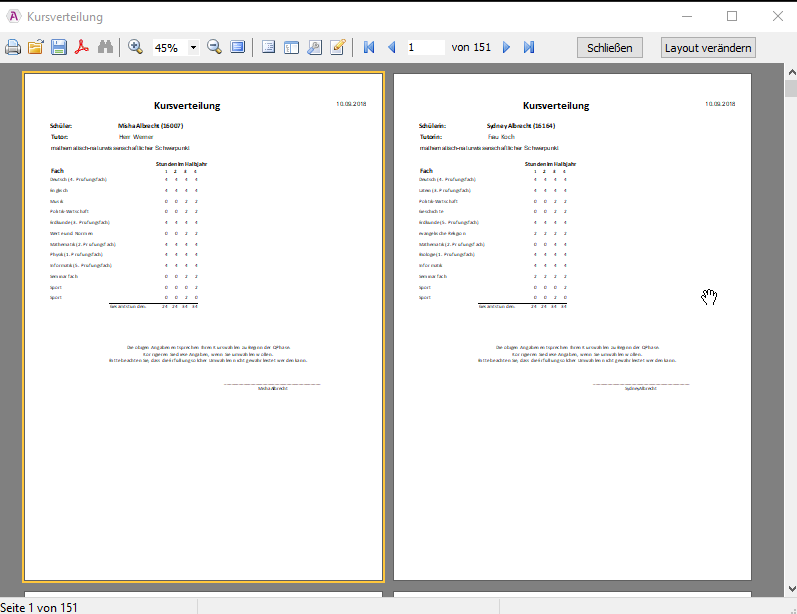Click the vertical scrollbar up arrow
The image size is (797, 614).
tap(791, 72)
